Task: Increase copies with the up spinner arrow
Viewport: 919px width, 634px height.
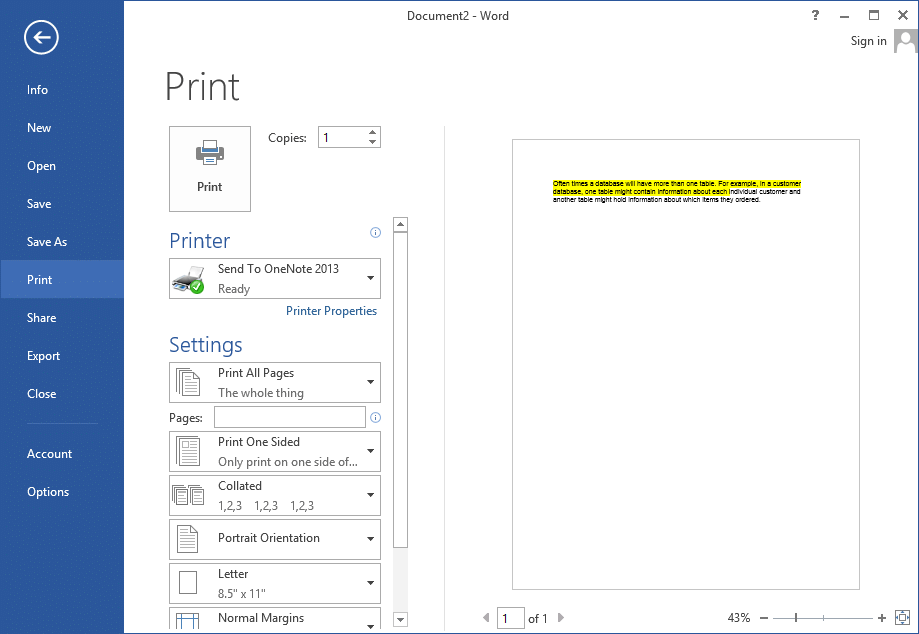Action: click(372, 132)
